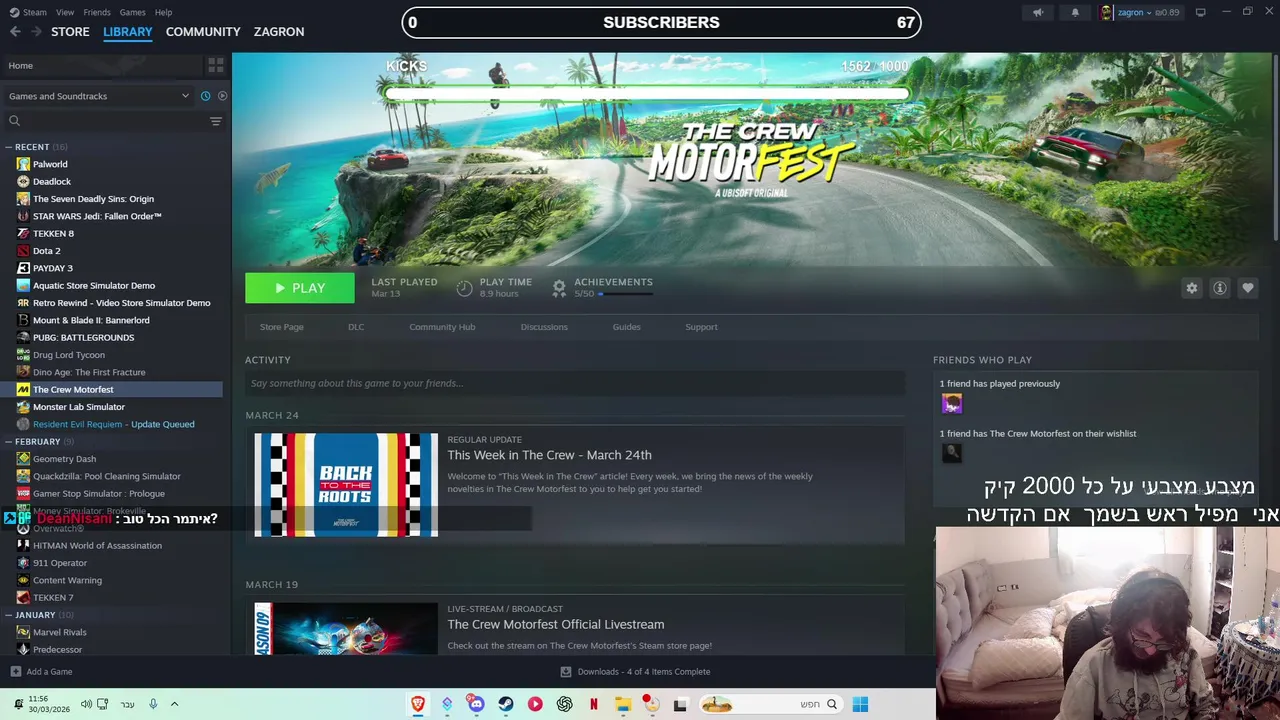Open the Friends menu

(97, 12)
